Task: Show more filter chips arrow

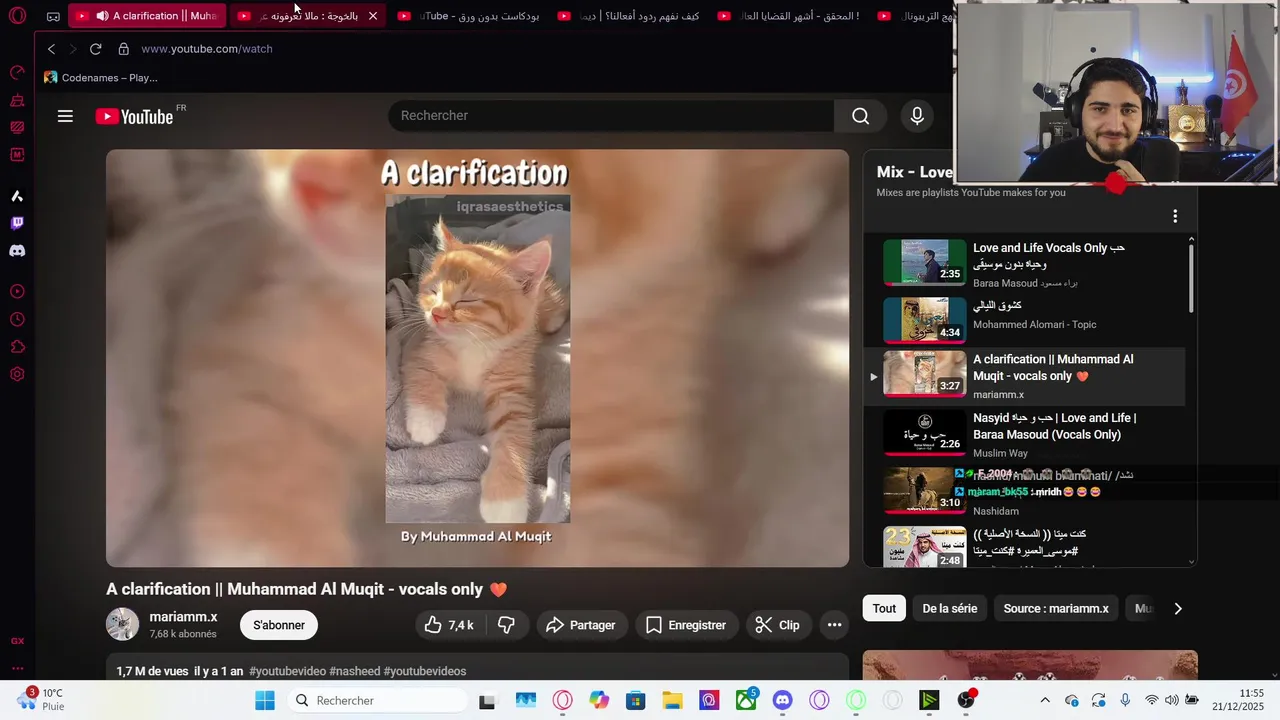Action: tap(1177, 608)
